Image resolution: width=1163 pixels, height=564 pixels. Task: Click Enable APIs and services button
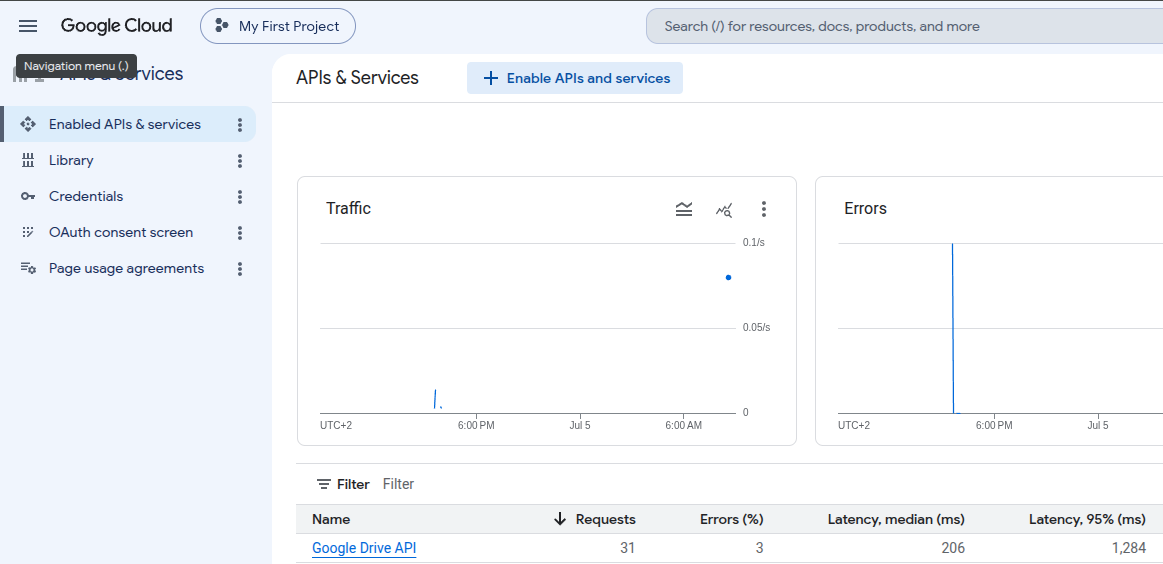tap(575, 78)
